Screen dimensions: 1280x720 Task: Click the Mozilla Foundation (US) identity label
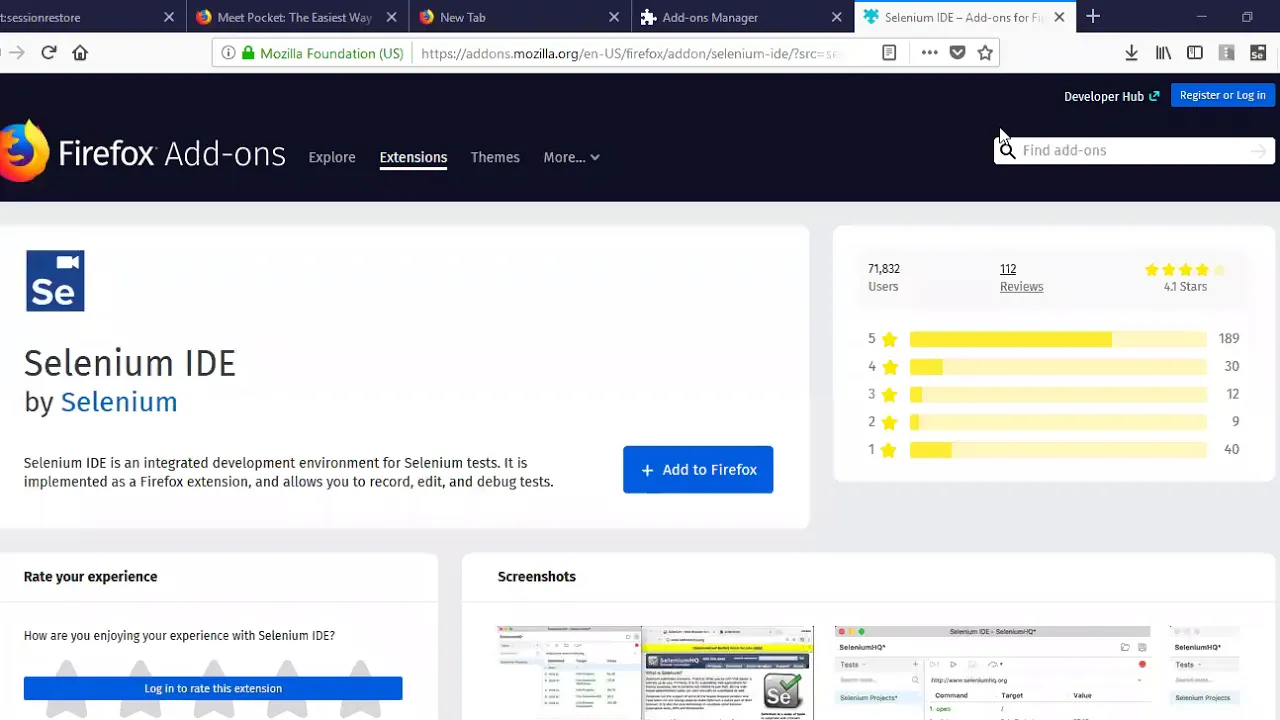332,53
